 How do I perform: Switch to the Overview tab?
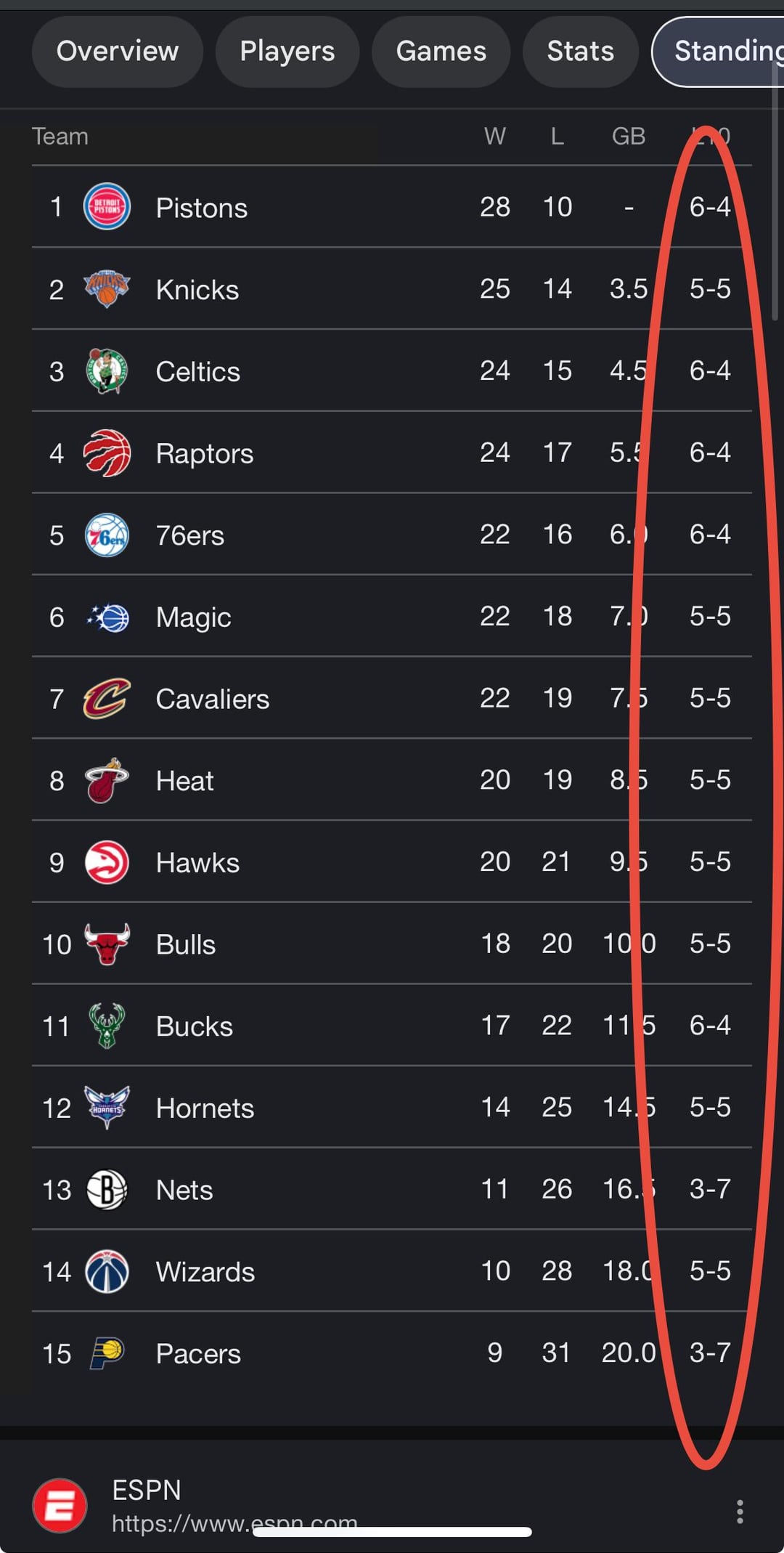click(117, 52)
